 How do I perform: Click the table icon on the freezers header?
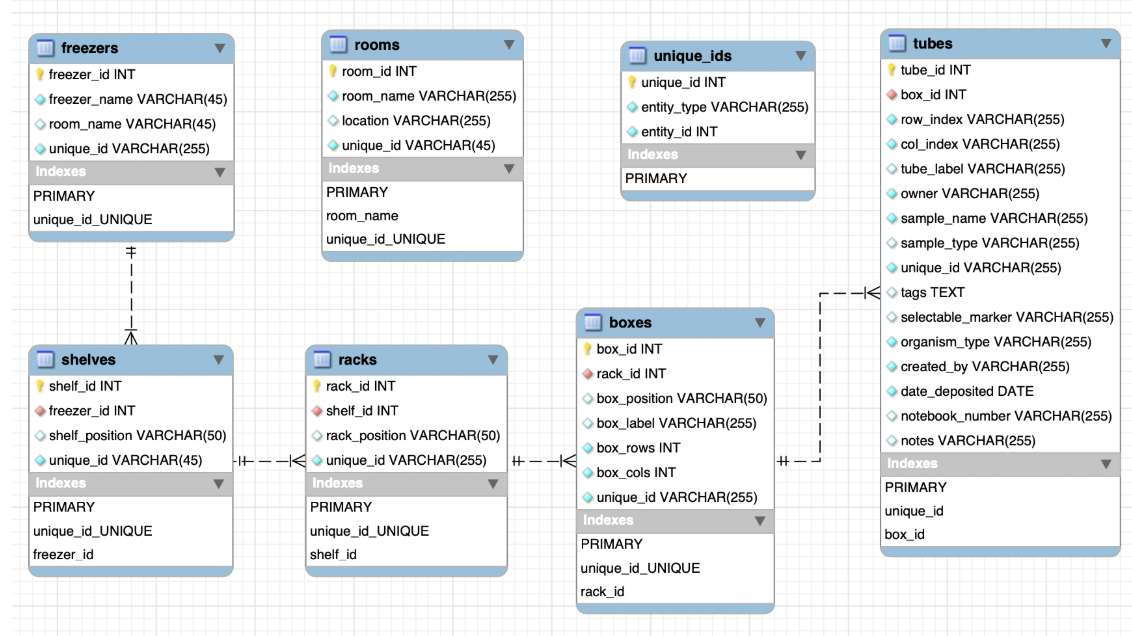pos(44,47)
